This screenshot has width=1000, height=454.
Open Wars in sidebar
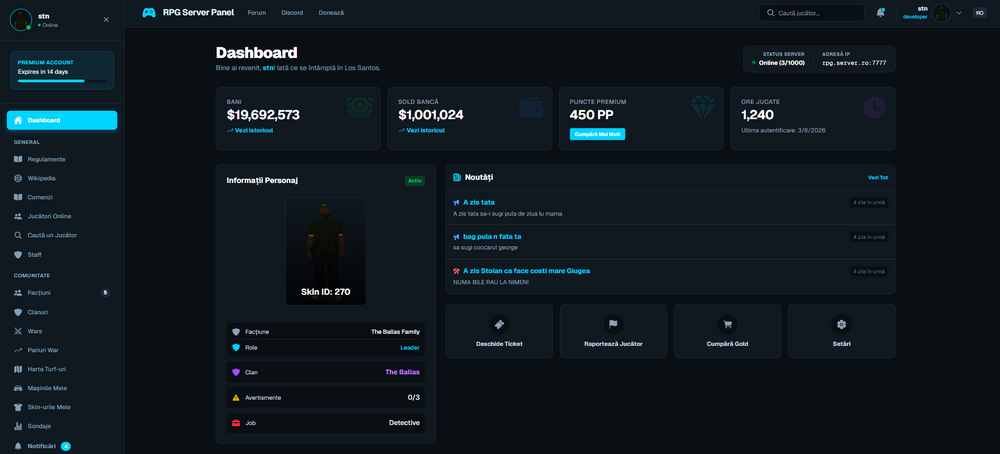pyautogui.click(x=62, y=331)
